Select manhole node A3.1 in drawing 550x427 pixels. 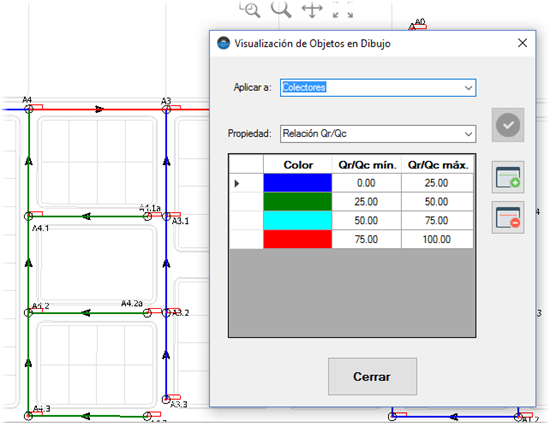[x=167, y=216]
